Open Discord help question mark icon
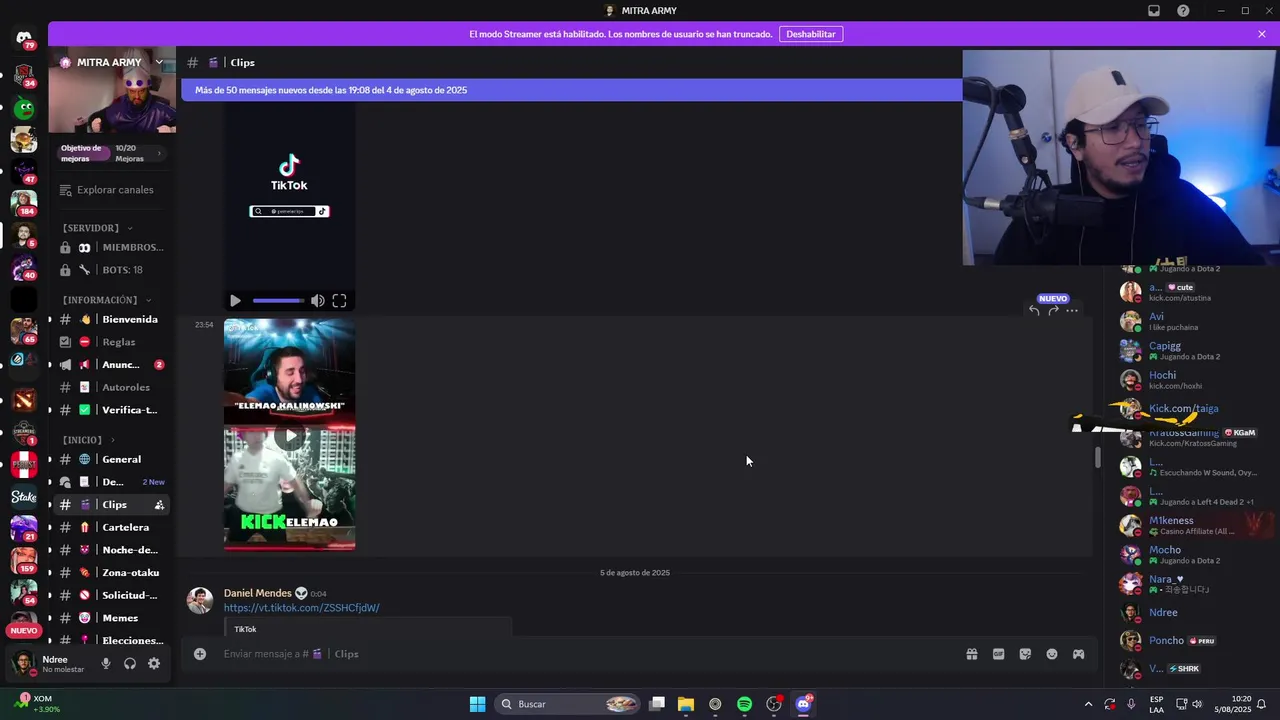The image size is (1280, 720). point(1183,11)
